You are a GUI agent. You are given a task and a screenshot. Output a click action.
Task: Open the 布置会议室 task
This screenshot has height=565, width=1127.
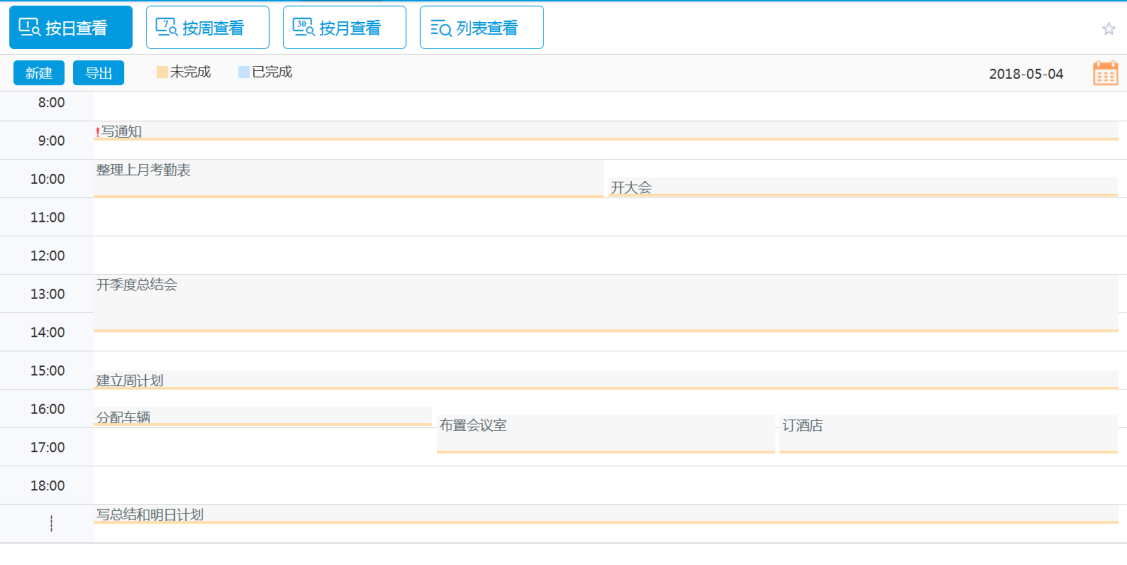coord(473,426)
